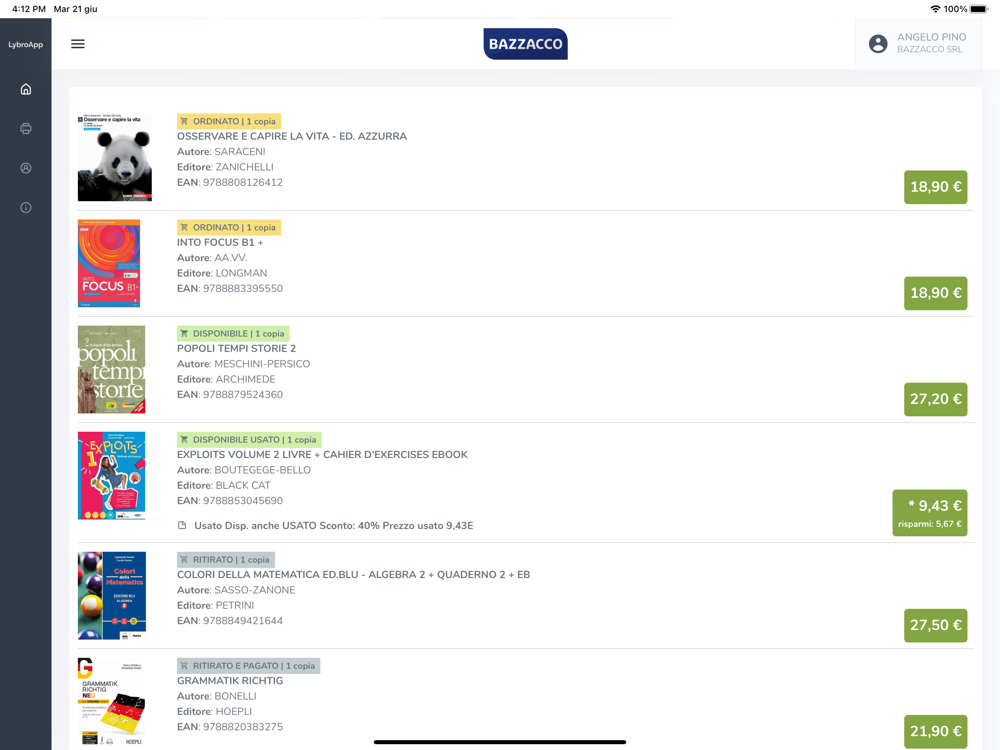Open the Colori della Matematica cover
The width and height of the screenshot is (1000, 750).
click(112, 596)
